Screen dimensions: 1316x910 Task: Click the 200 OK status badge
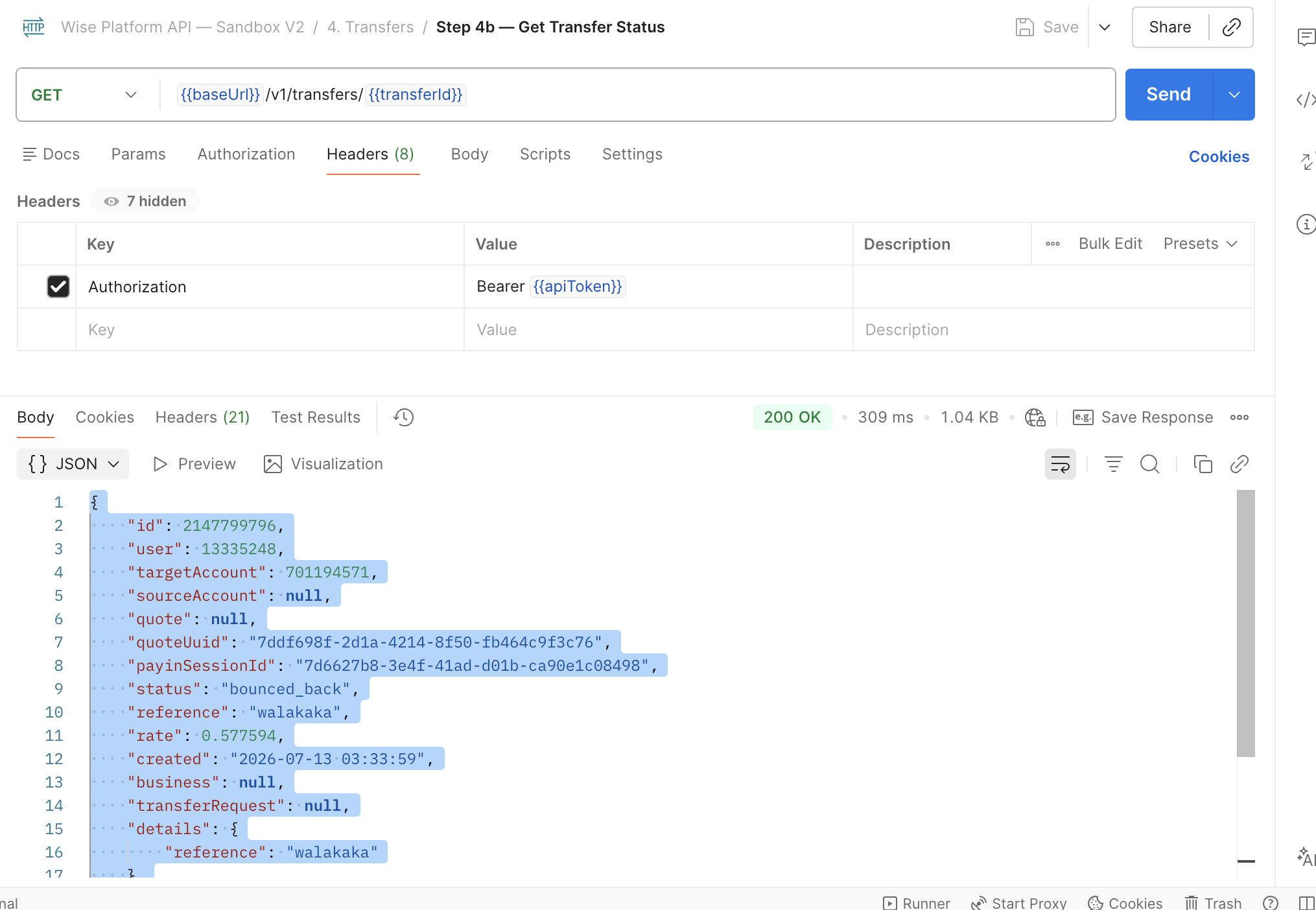pyautogui.click(x=792, y=417)
